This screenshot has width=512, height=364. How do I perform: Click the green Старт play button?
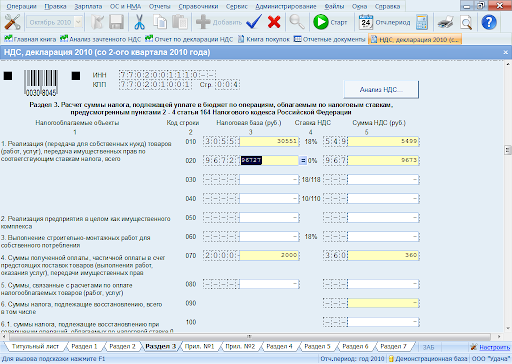coord(330,22)
